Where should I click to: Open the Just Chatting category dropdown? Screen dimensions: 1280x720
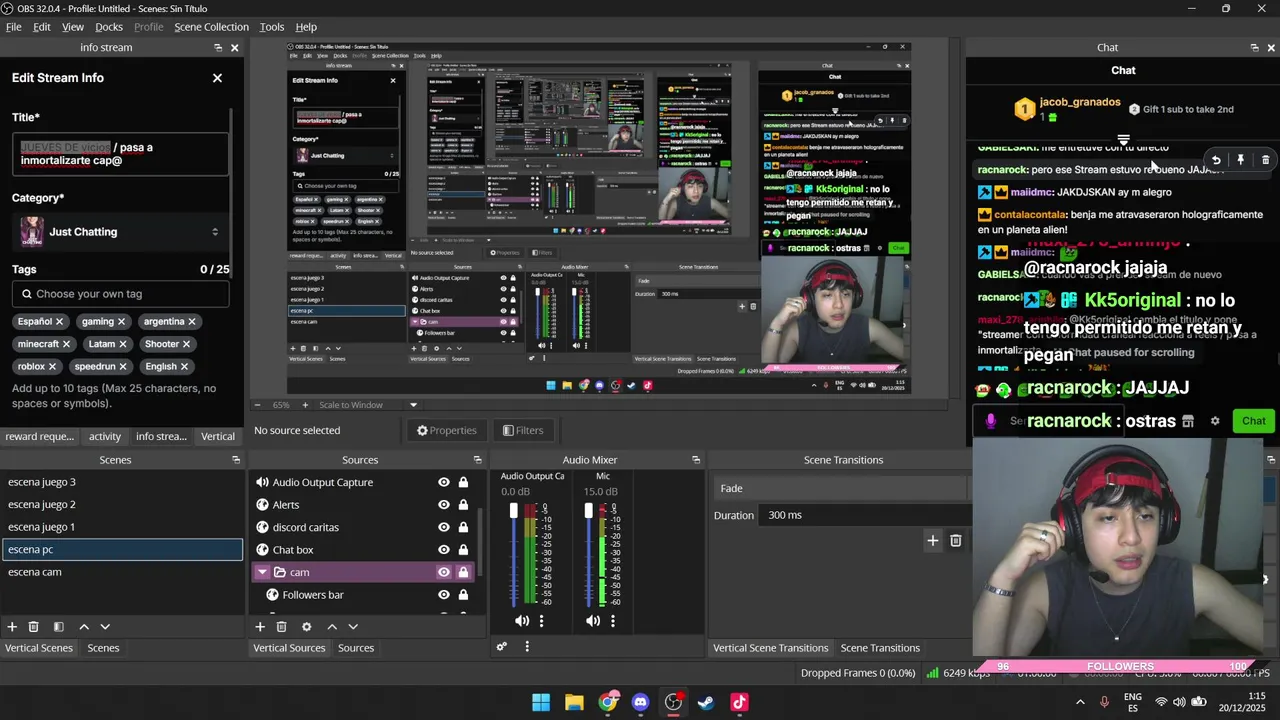tap(119, 232)
